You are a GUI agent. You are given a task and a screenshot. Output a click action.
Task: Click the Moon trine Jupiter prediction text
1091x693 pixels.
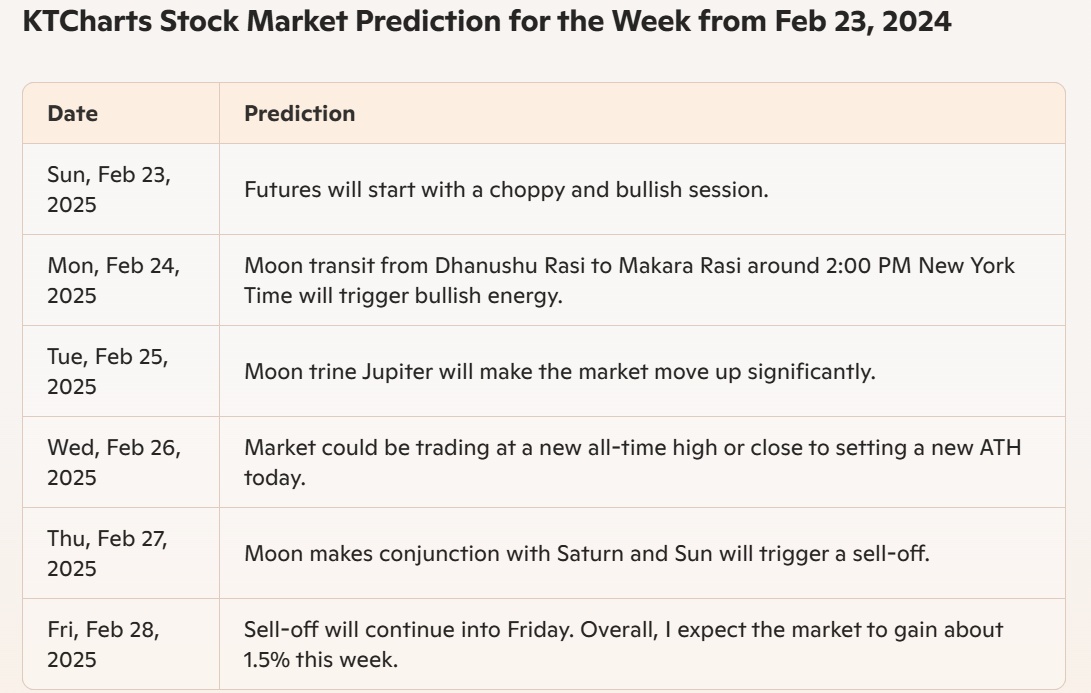(559, 372)
